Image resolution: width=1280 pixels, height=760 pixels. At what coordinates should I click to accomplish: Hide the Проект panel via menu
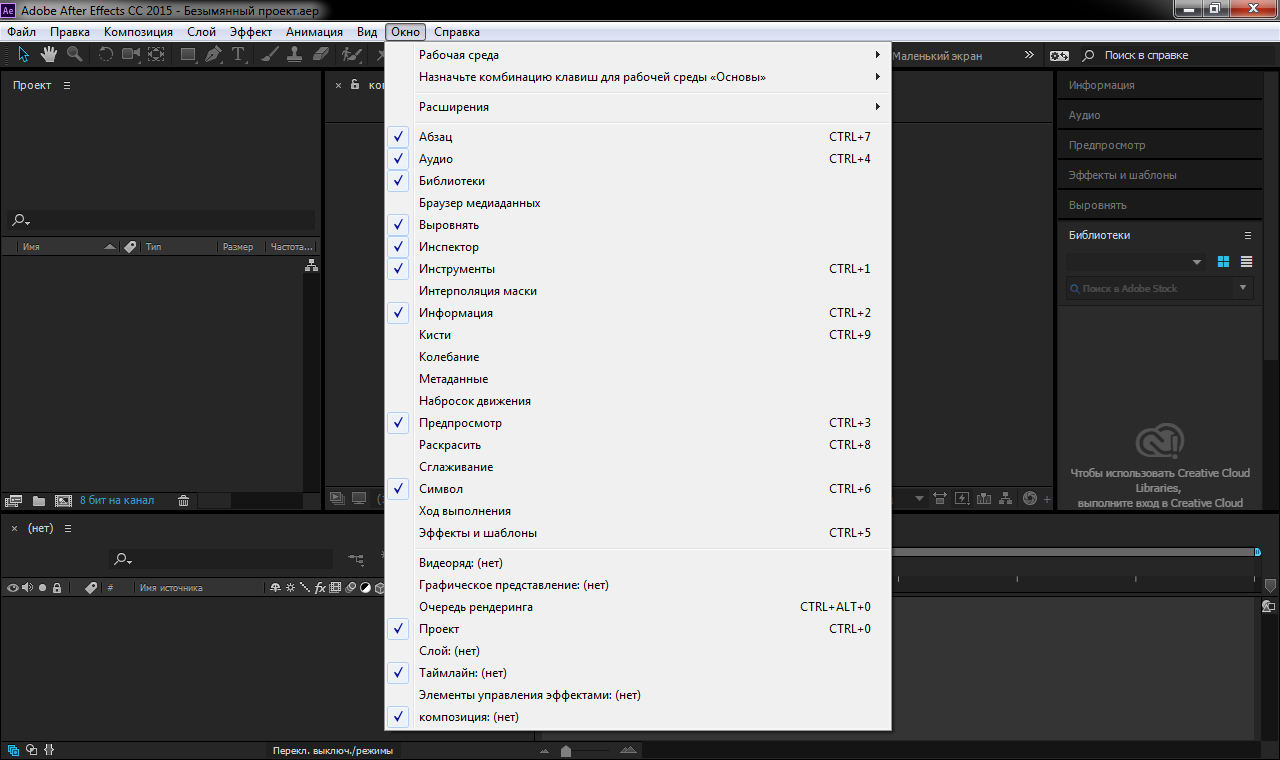coord(637,629)
